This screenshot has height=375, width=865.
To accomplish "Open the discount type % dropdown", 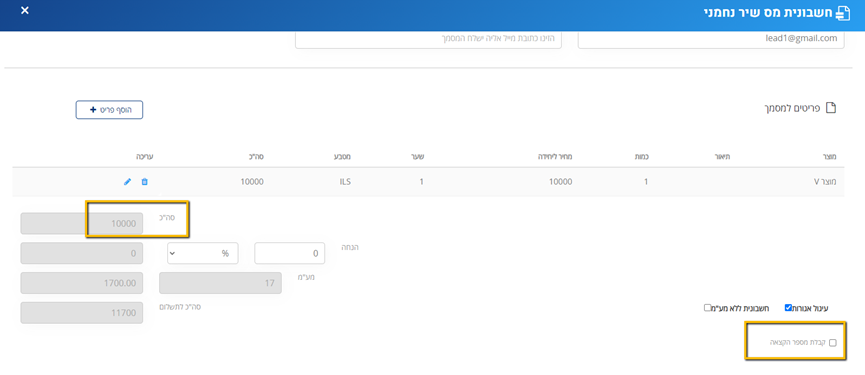I will 203,254.
